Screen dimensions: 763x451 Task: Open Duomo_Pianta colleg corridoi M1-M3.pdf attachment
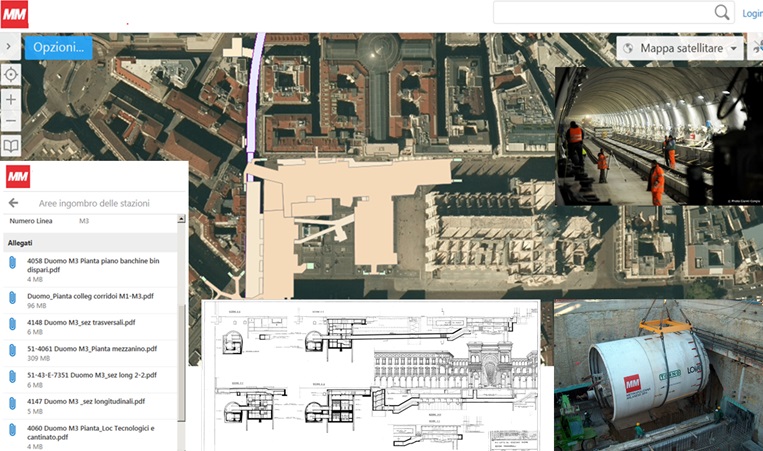click(91, 297)
